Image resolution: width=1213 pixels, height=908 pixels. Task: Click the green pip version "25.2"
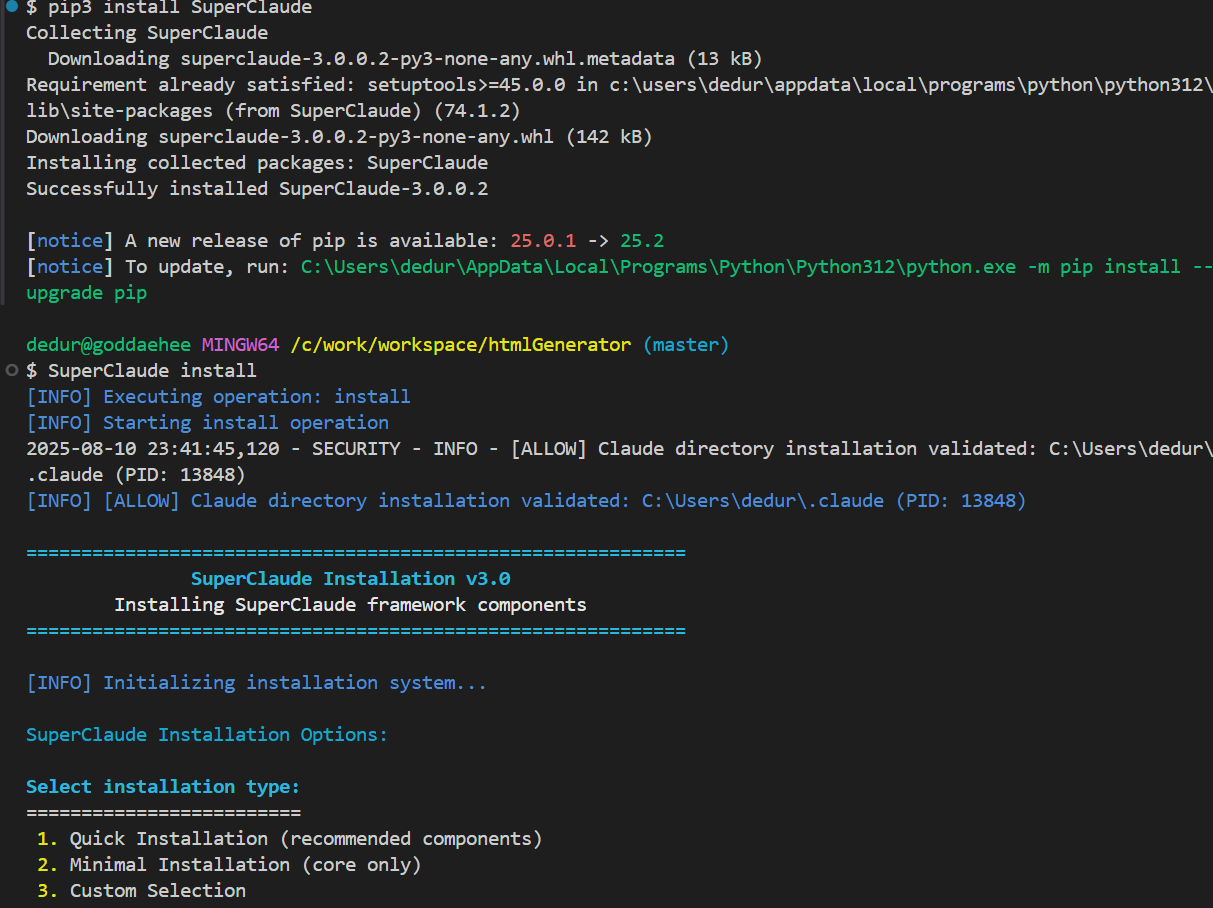642,241
